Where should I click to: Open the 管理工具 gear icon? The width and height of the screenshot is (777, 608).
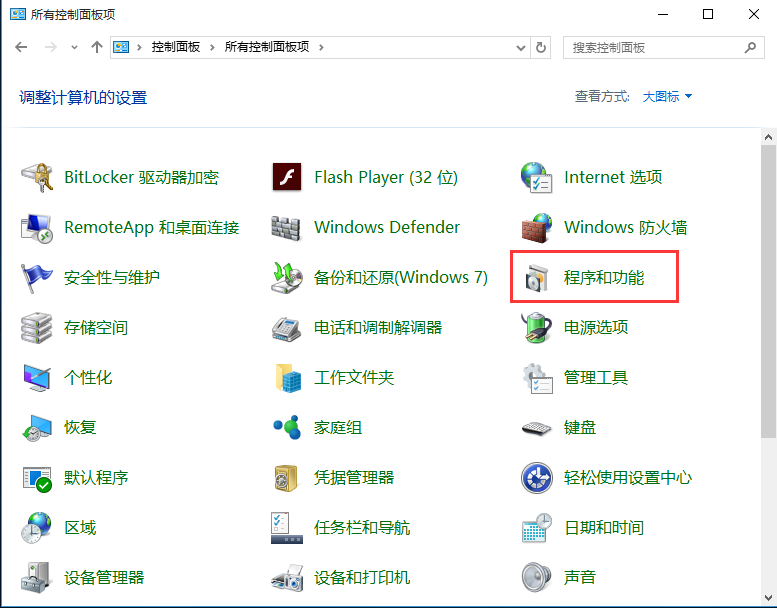(x=538, y=378)
